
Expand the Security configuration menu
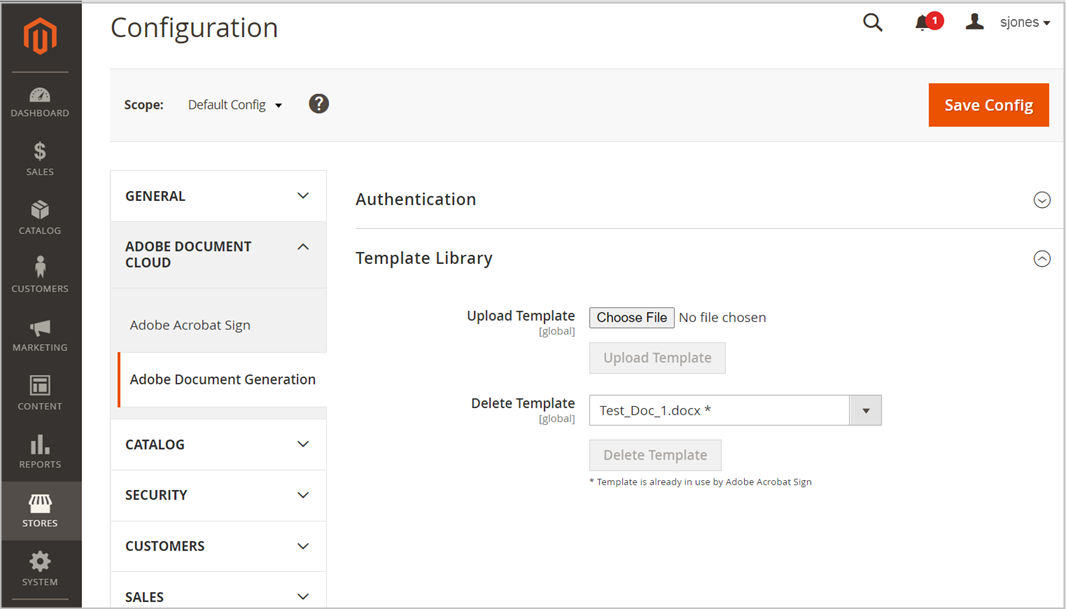point(218,495)
